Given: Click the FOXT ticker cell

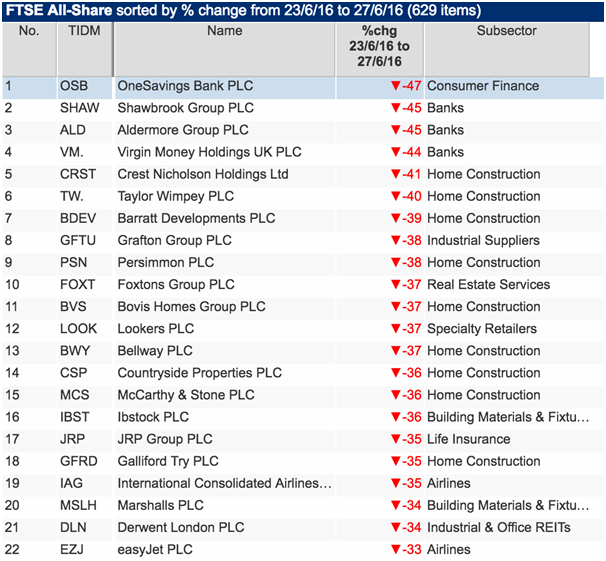Looking at the screenshot, I should 77,284.
